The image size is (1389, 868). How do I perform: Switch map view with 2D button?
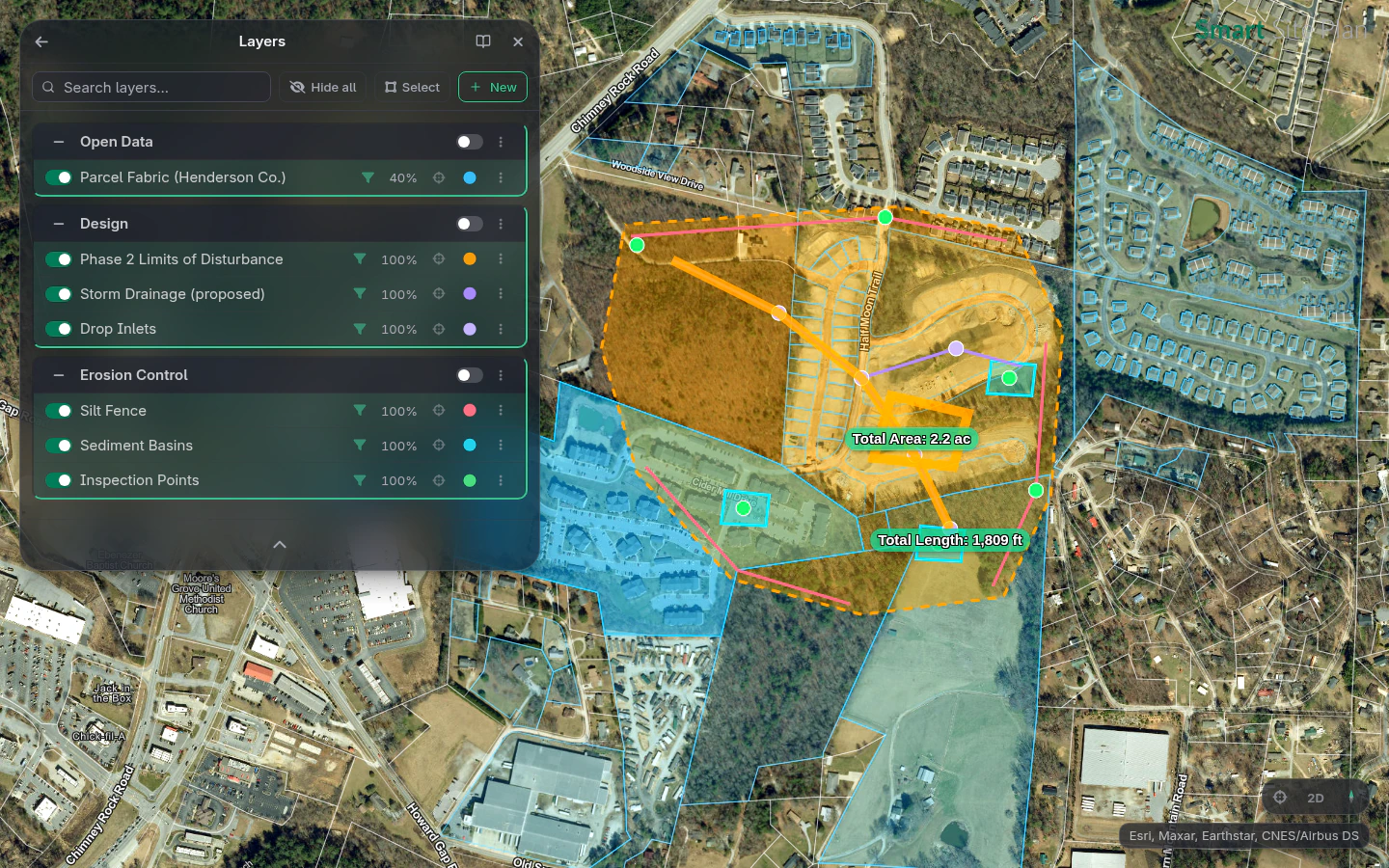point(1316,798)
